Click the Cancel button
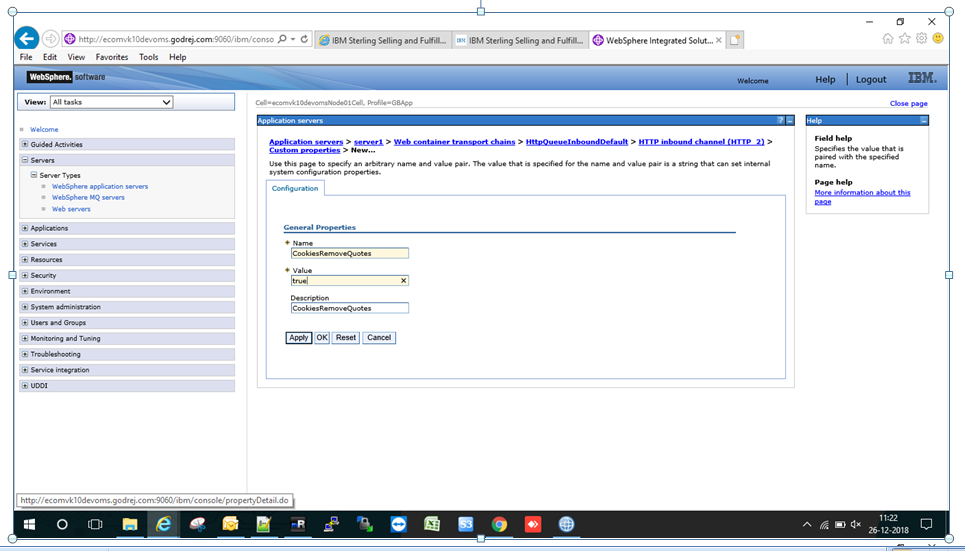This screenshot has height=551, width=965. point(379,337)
